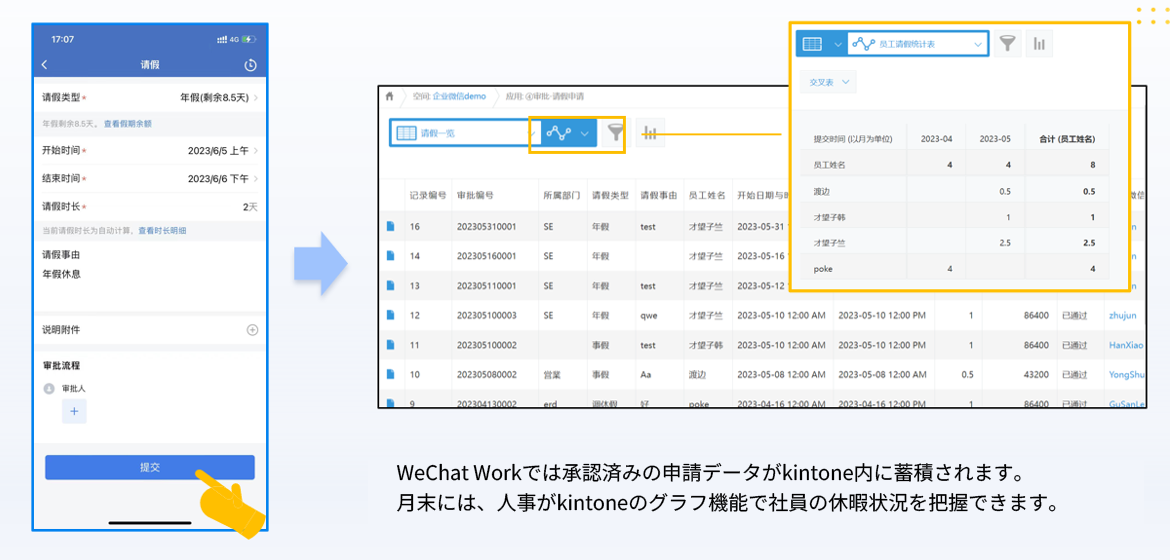Click the table view icon in report panel
Viewport: 1170px width, 560px height.
812,44
